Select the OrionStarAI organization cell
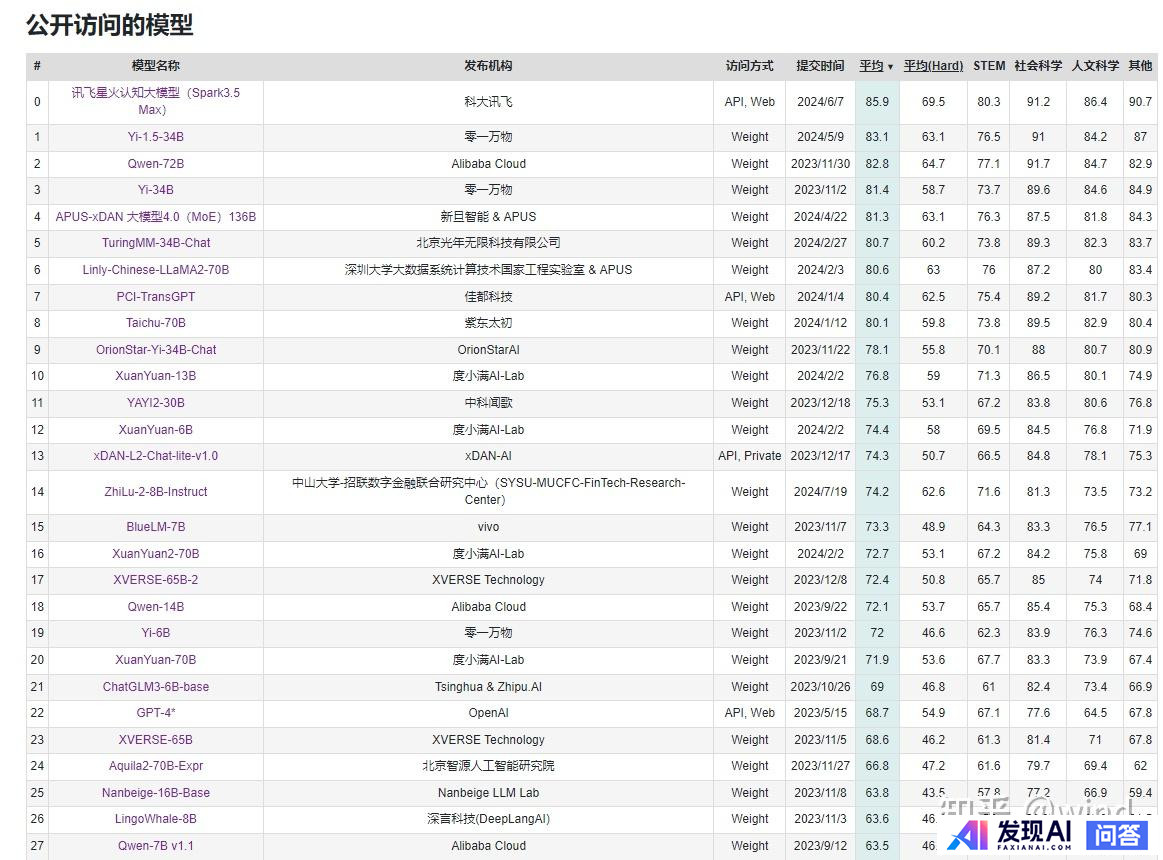 488,349
